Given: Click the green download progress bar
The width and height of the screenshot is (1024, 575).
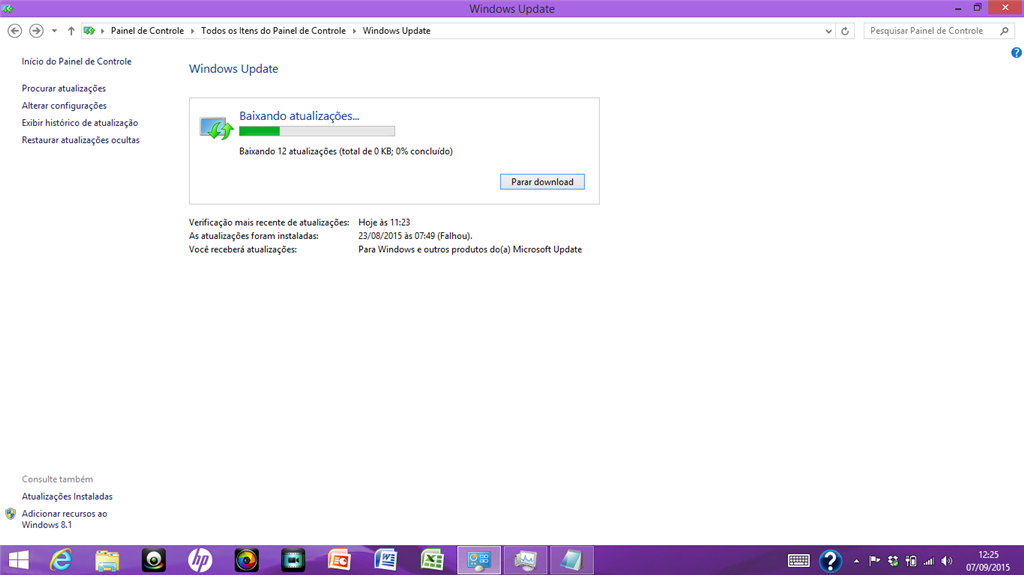Looking at the screenshot, I should pos(317,131).
